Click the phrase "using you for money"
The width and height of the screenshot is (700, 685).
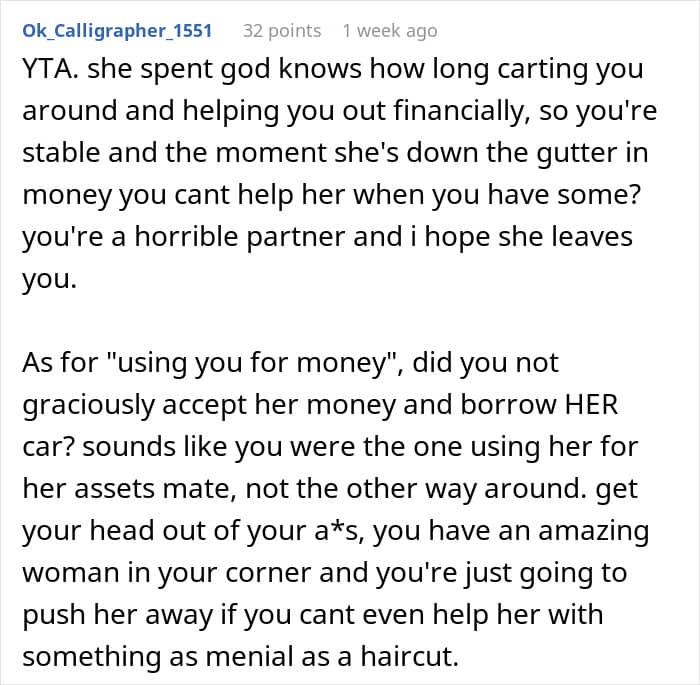coord(253,362)
